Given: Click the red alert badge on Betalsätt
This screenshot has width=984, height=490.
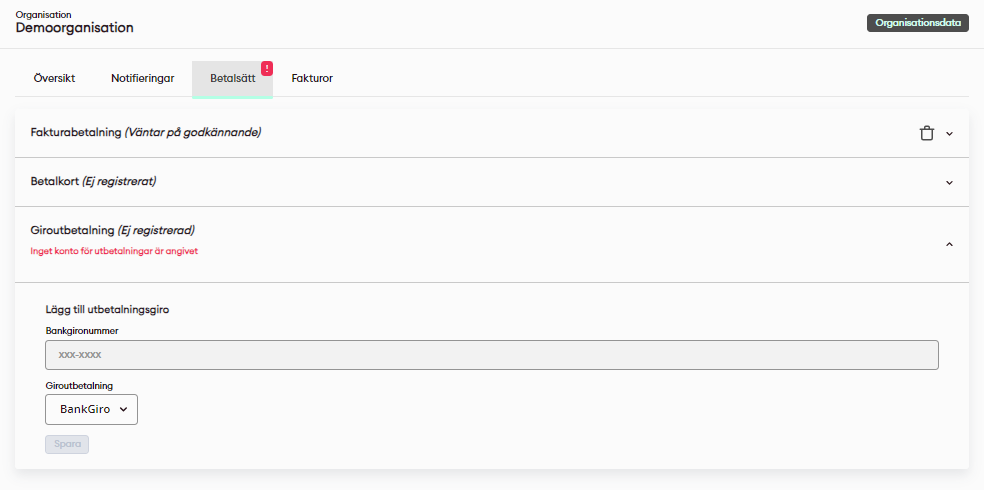Looking at the screenshot, I should pos(267,68).
